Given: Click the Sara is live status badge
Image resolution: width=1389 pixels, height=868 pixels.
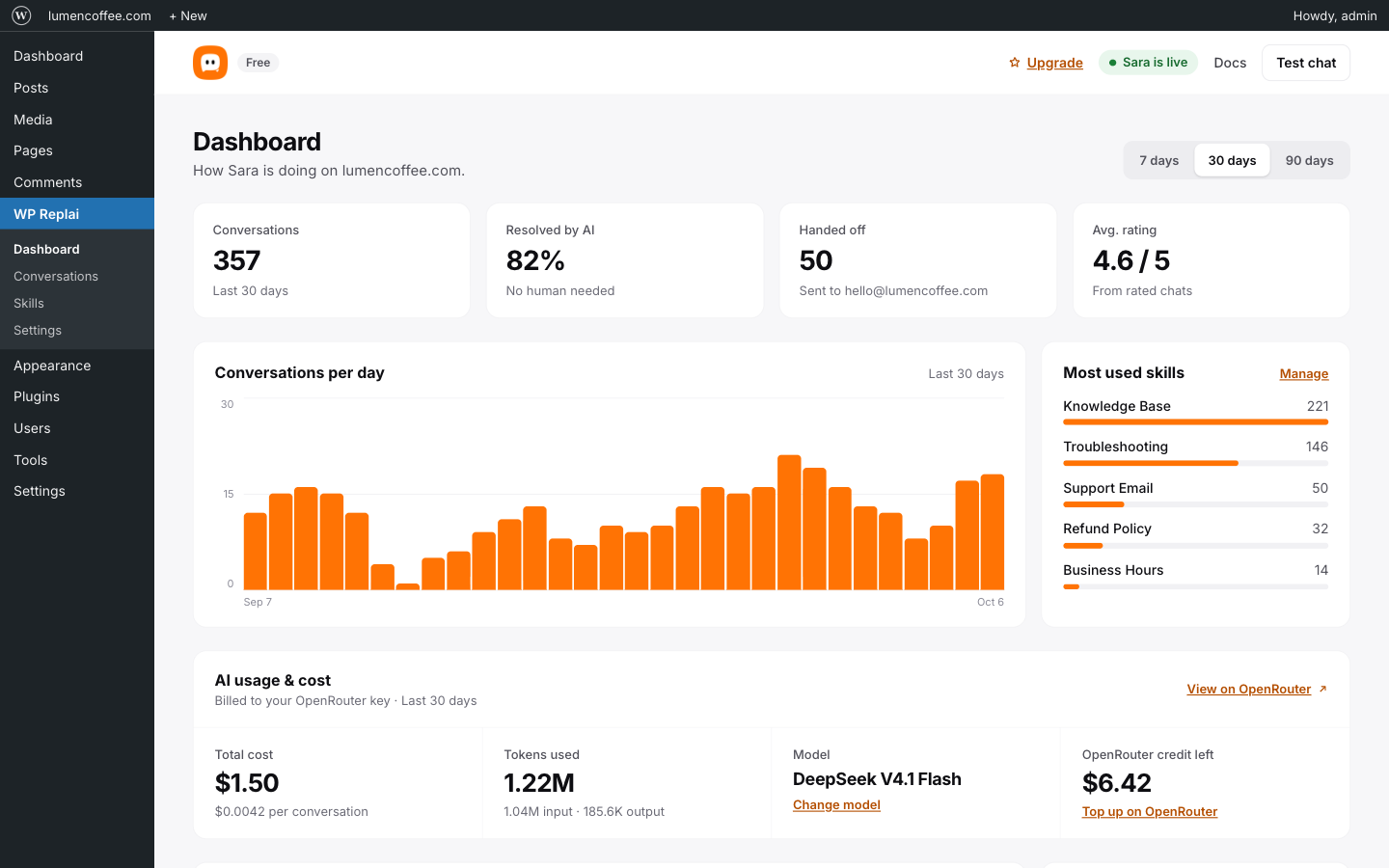Looking at the screenshot, I should [x=1148, y=63].
